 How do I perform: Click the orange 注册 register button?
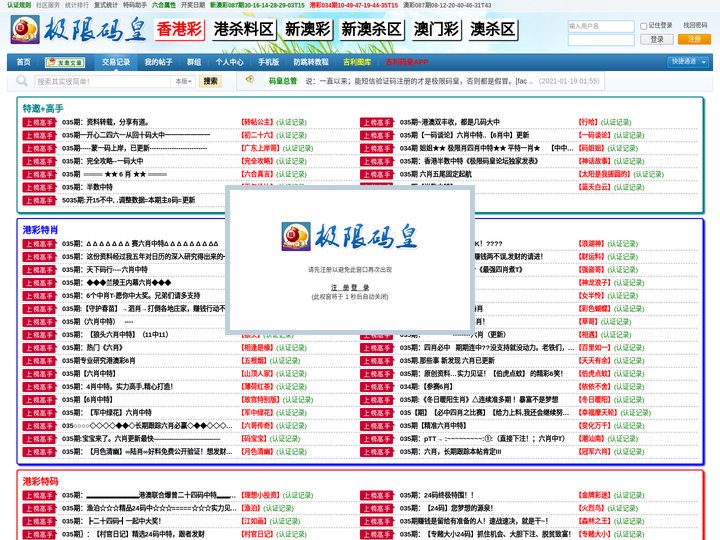pyautogui.click(x=694, y=39)
